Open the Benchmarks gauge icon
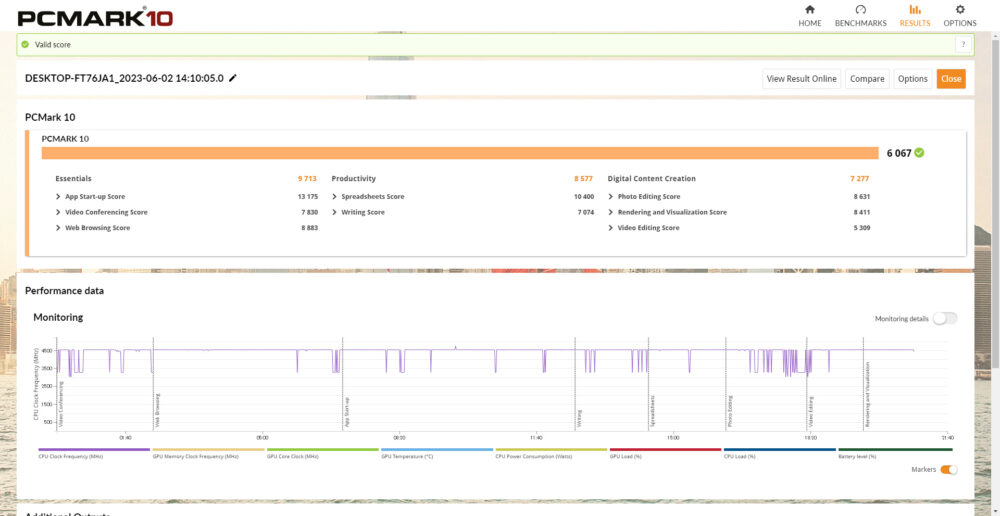Image resolution: width=1000 pixels, height=516 pixels. tap(860, 10)
